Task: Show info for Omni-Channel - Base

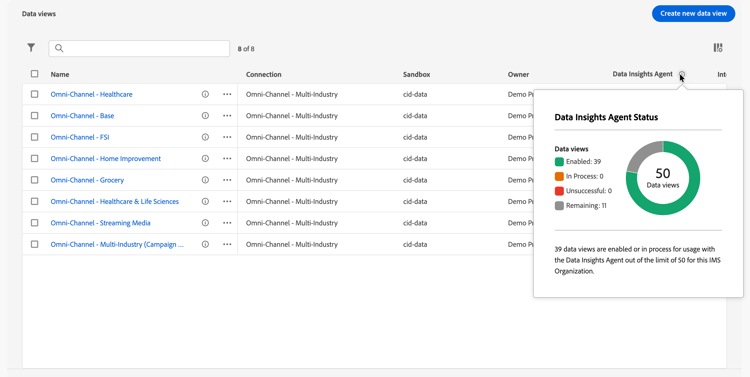Action: tap(205, 115)
